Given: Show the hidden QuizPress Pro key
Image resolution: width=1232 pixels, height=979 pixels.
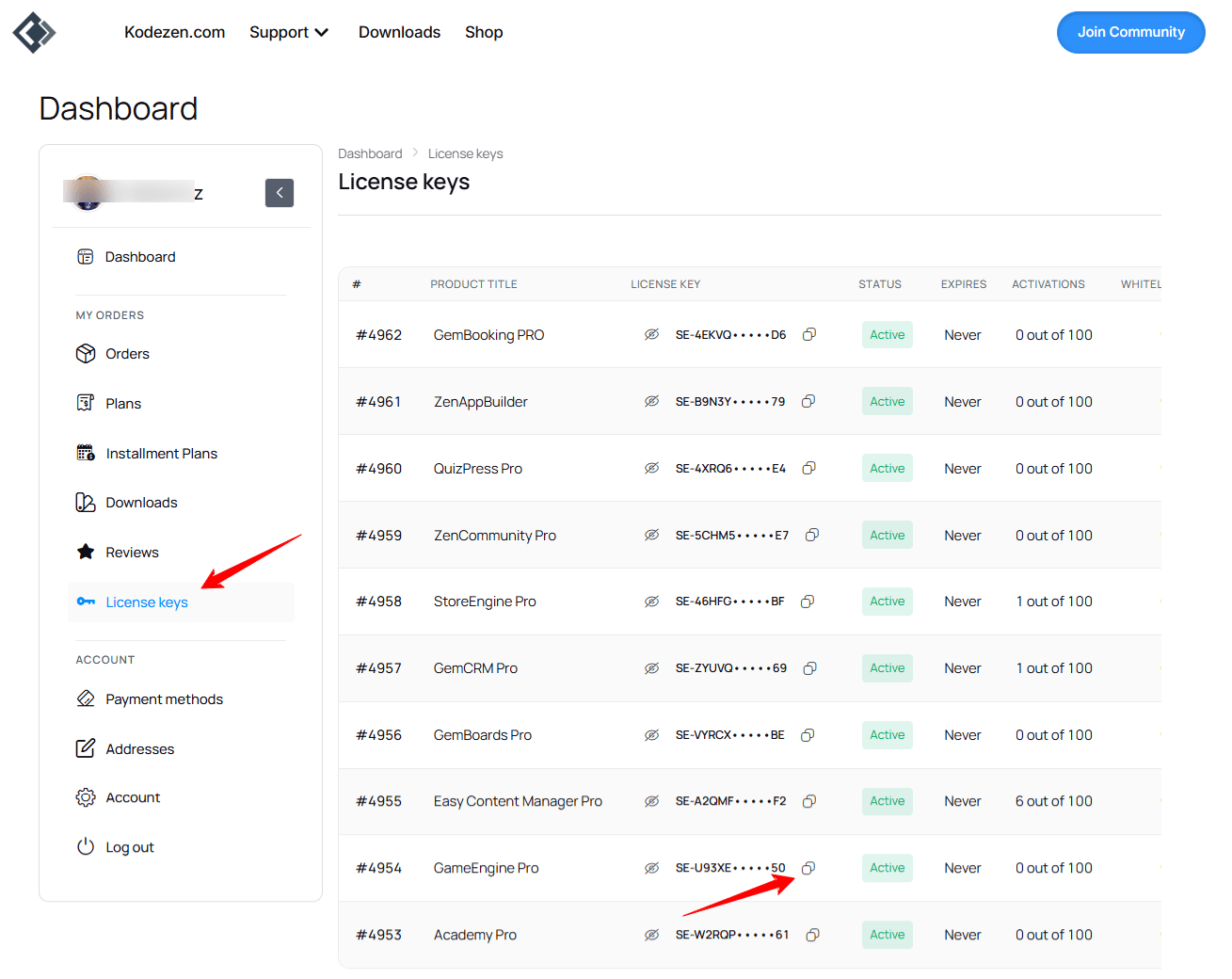Looking at the screenshot, I should click(651, 468).
